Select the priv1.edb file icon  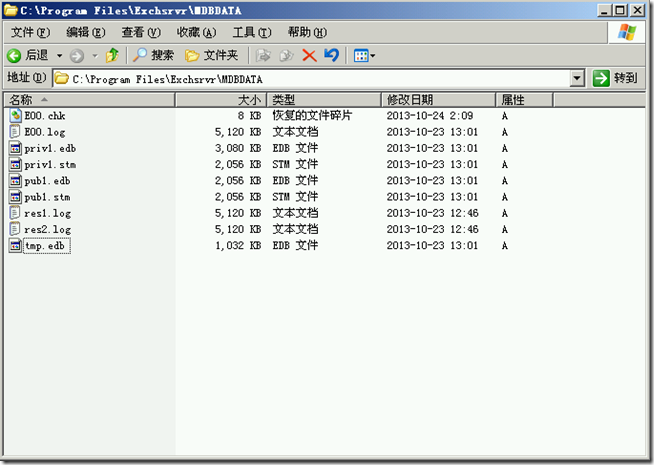point(15,148)
